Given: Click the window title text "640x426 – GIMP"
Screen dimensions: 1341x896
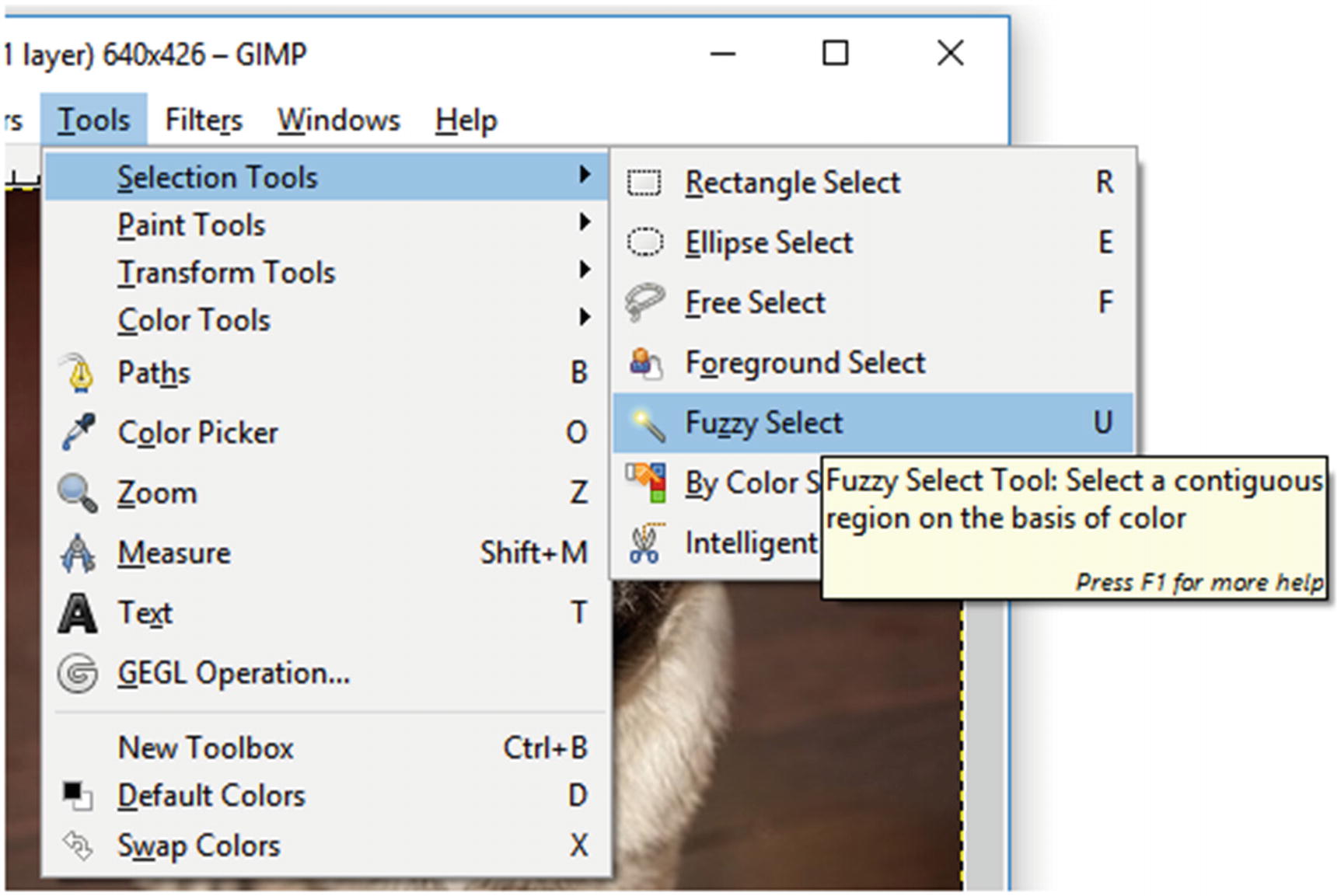Looking at the screenshot, I should tap(204, 54).
